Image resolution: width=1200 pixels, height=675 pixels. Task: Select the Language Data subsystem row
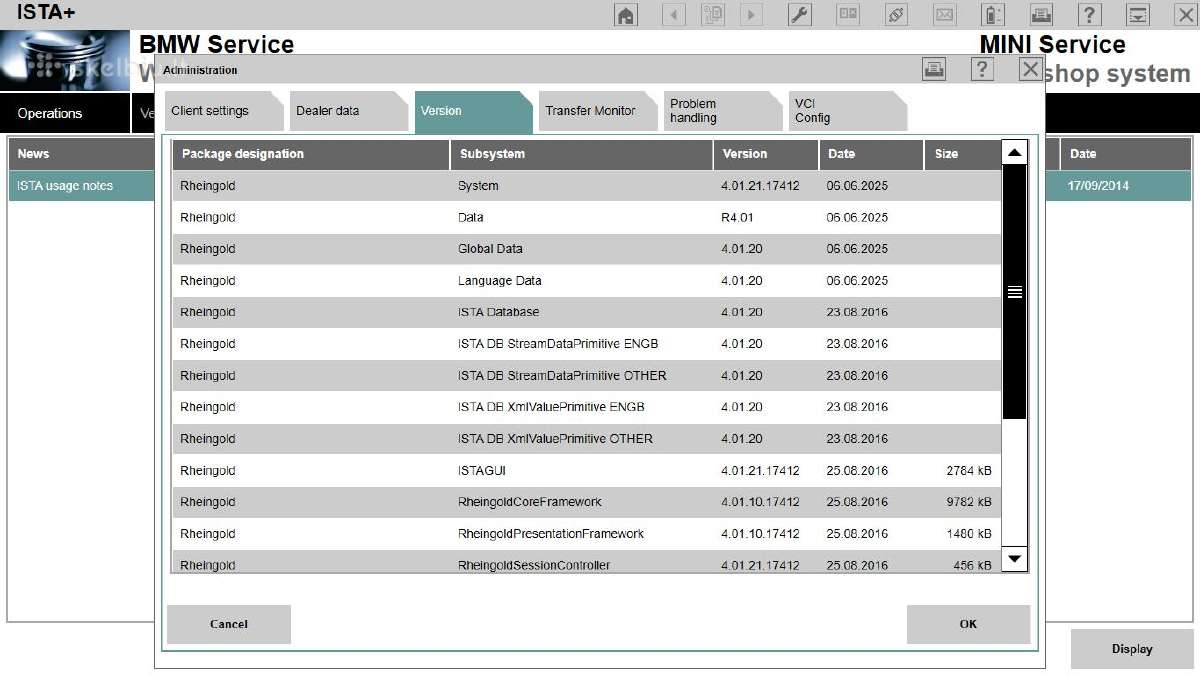coord(587,281)
